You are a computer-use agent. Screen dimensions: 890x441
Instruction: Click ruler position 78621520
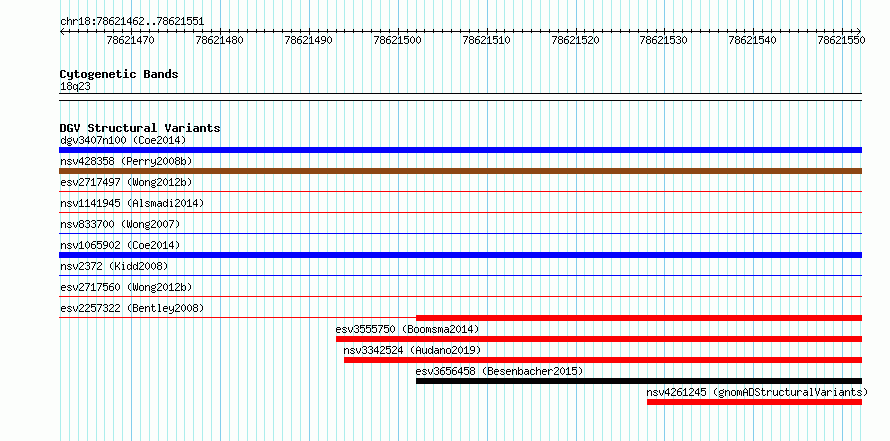tap(576, 40)
